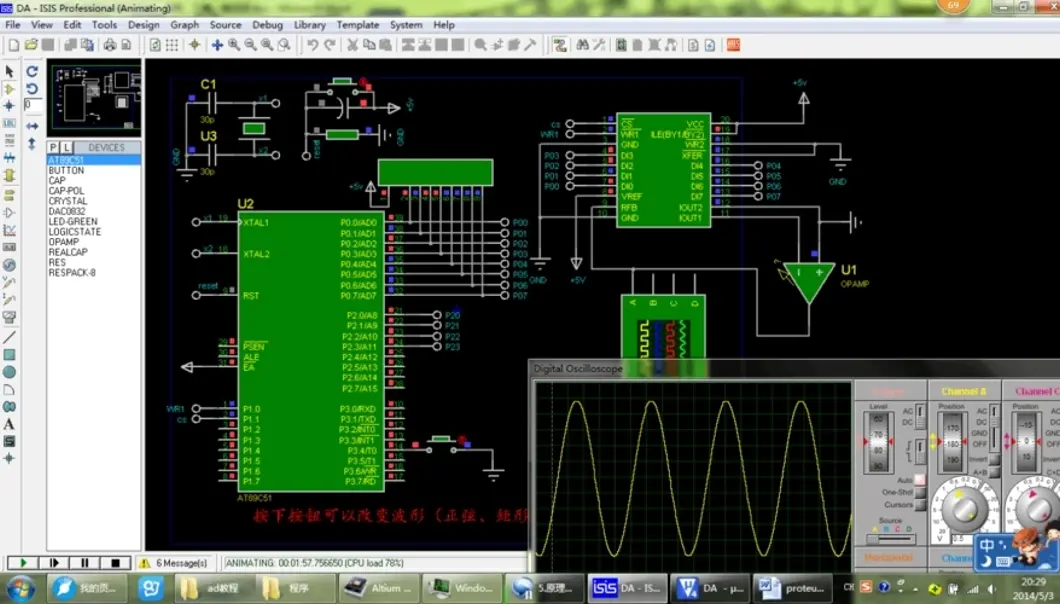Screen dimensions: 1060x604
Task: Flip the trigger AC/DC coupling switch
Action: (920, 417)
